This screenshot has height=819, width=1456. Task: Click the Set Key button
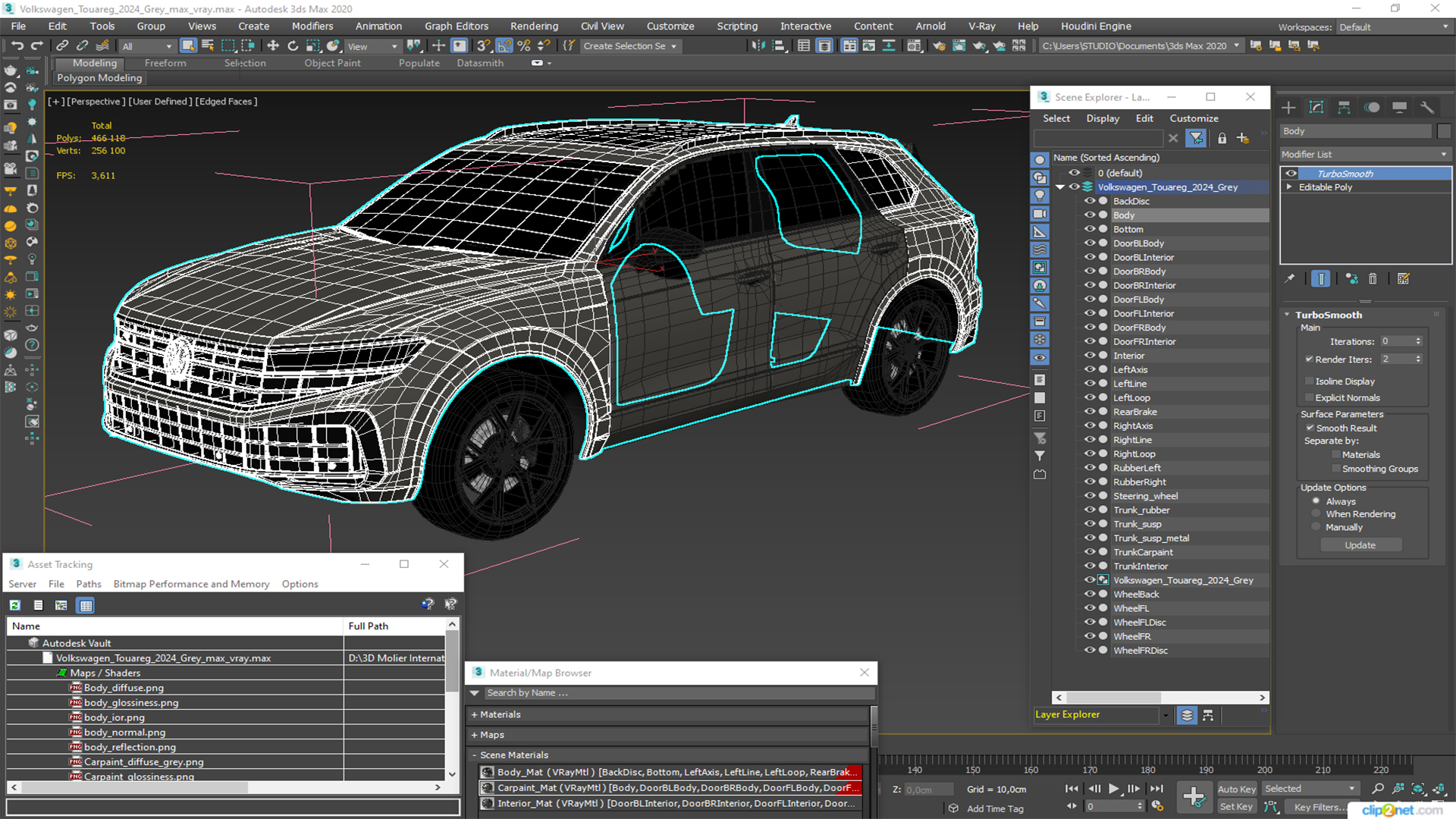pos(1236,807)
